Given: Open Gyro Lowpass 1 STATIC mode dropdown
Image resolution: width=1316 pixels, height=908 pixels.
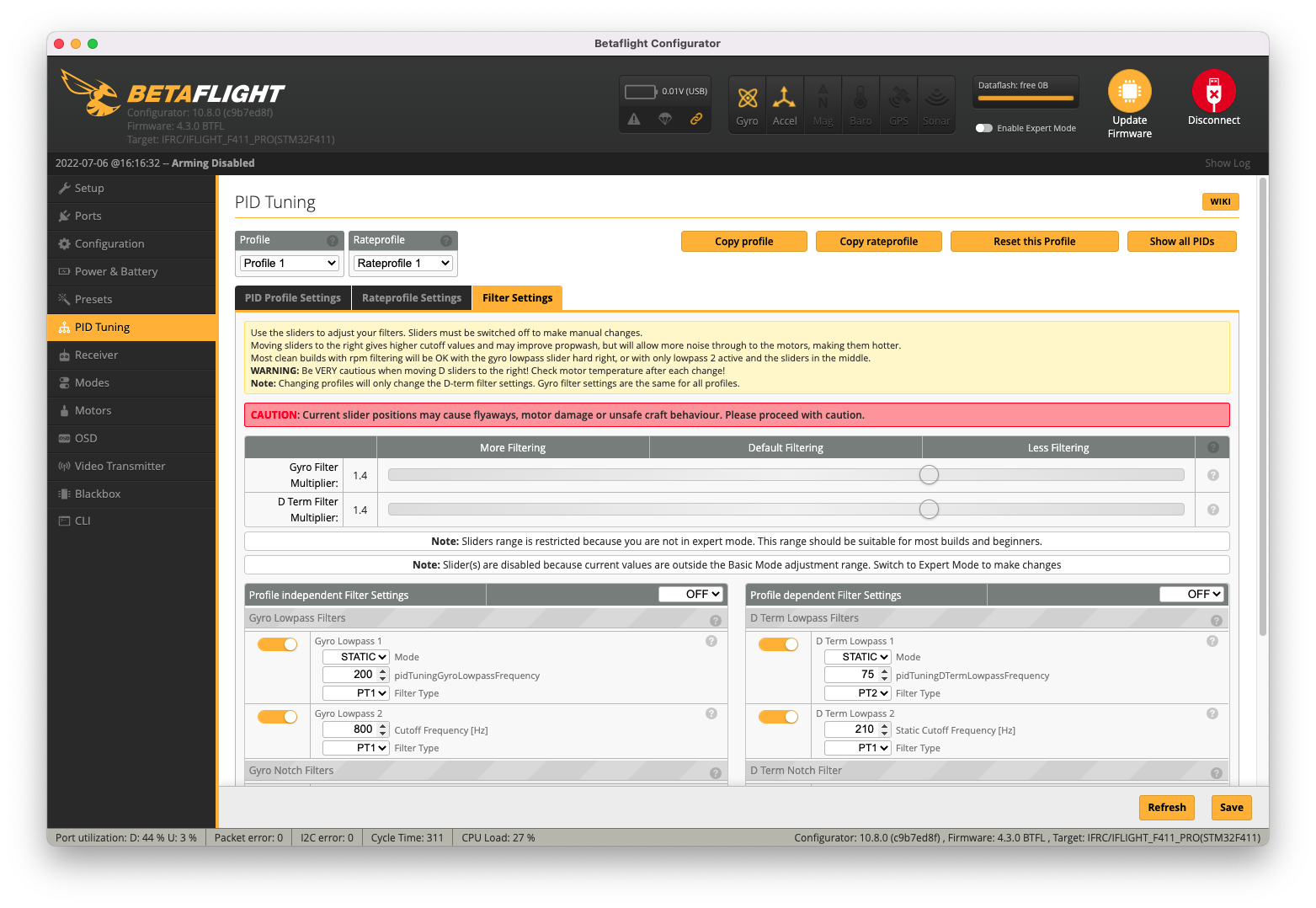Looking at the screenshot, I should 356,657.
